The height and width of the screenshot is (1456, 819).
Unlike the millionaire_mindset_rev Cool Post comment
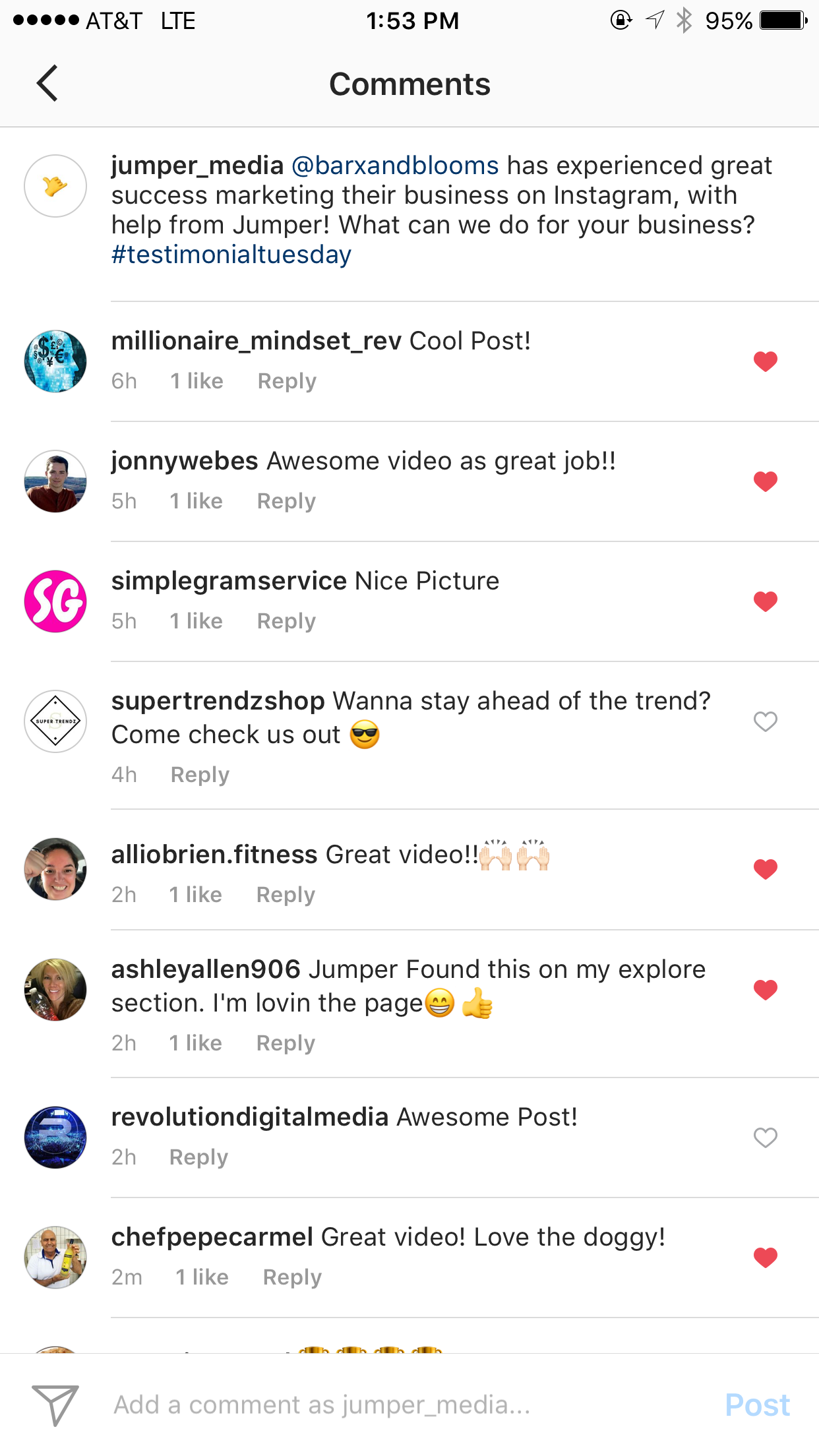[x=766, y=361]
